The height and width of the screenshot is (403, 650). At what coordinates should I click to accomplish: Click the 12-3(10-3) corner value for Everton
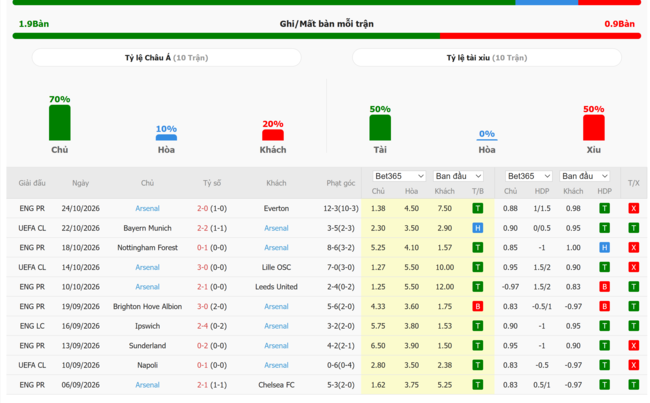[x=341, y=208]
